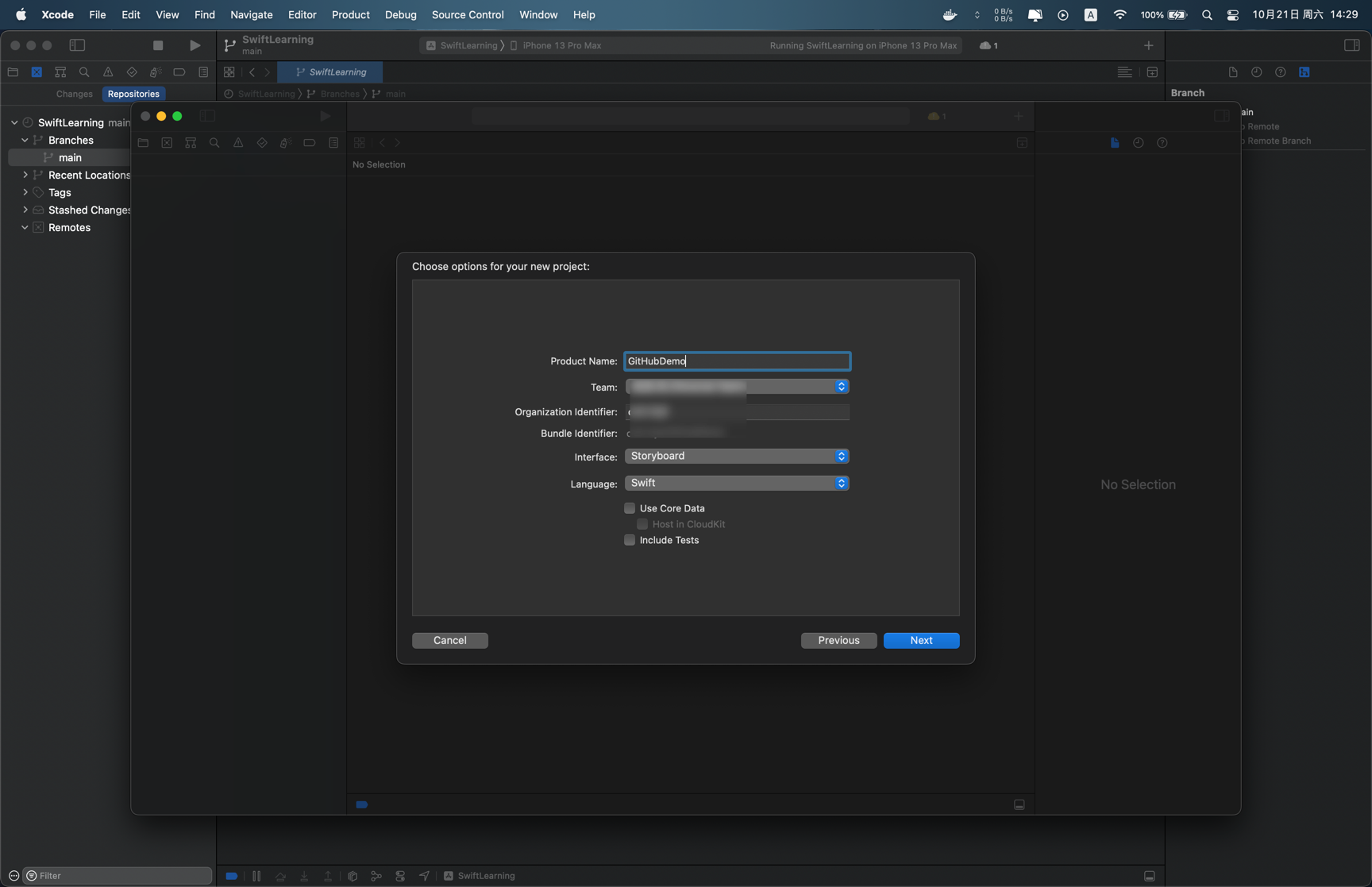Click the plus button in Xcode toolbar
The height and width of the screenshot is (887, 1372).
pyautogui.click(x=1148, y=45)
